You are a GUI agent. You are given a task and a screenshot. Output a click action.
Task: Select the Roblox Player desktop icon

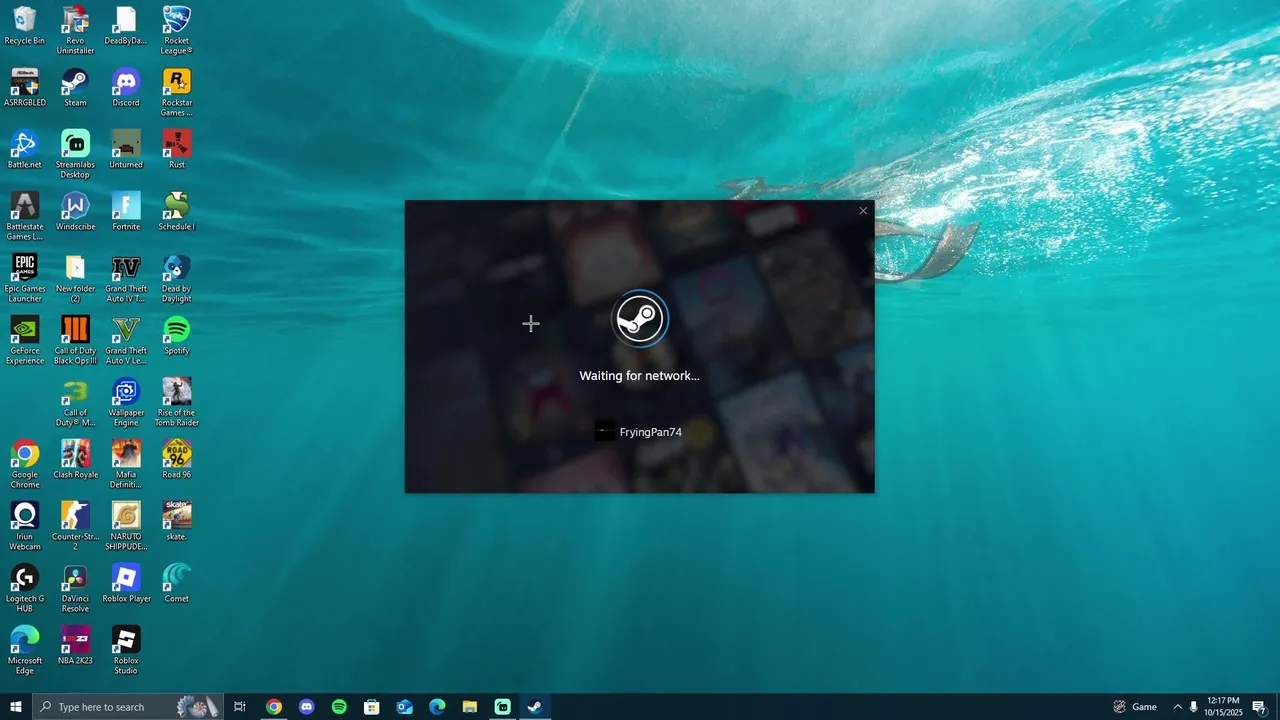pos(126,584)
